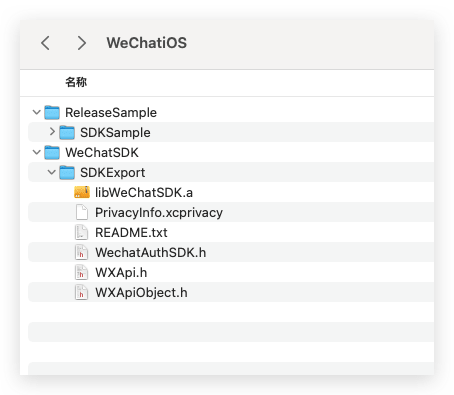Select the WeChatSDK name text
This screenshot has height=395, width=454.
102,153
